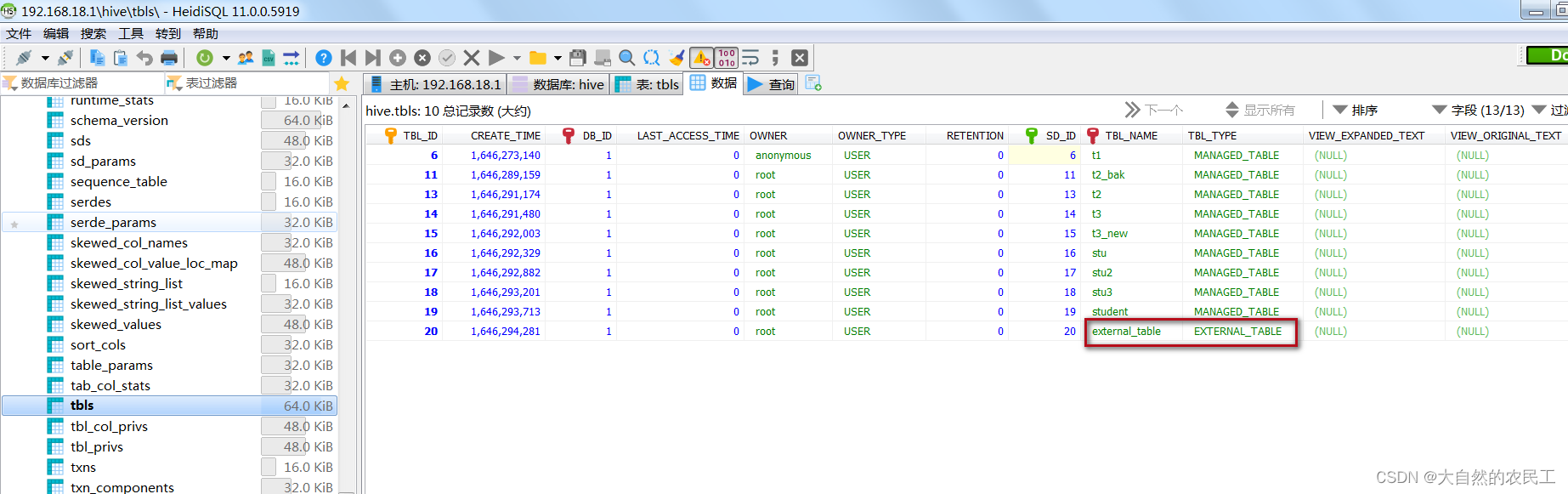This screenshot has height=494, width=1568.
Task: Open the 编辑 menu
Action: click(x=56, y=34)
